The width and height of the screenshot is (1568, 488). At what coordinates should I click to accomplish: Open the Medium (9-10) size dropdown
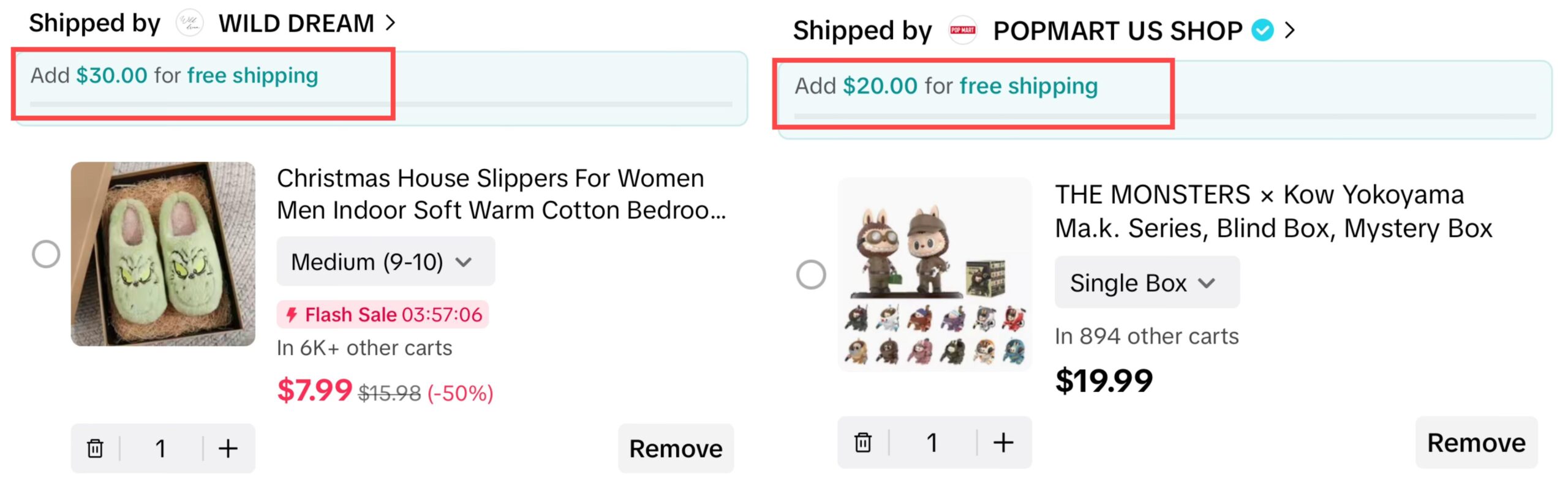[x=385, y=262]
